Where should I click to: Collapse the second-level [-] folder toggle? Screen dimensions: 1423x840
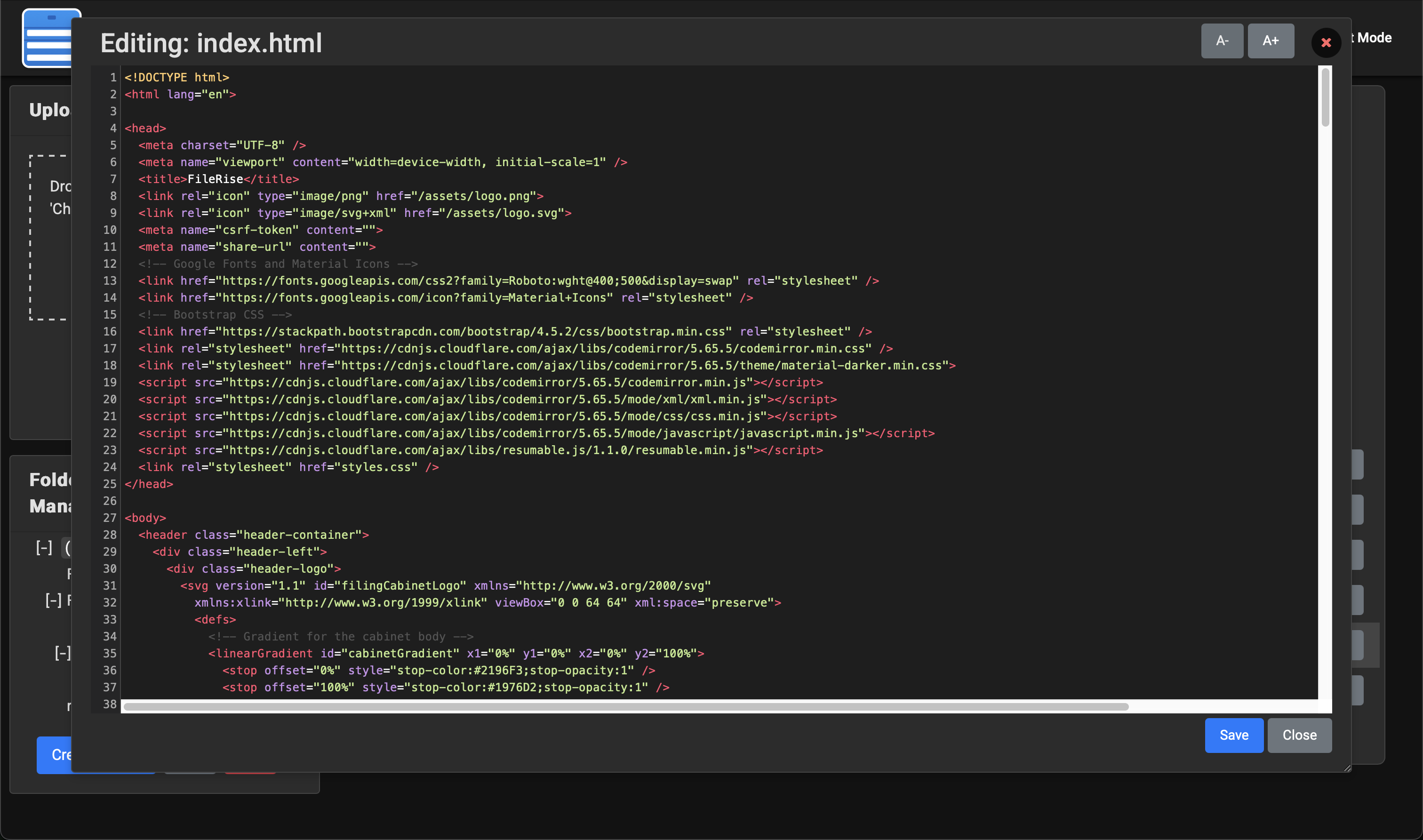pyautogui.click(x=53, y=600)
